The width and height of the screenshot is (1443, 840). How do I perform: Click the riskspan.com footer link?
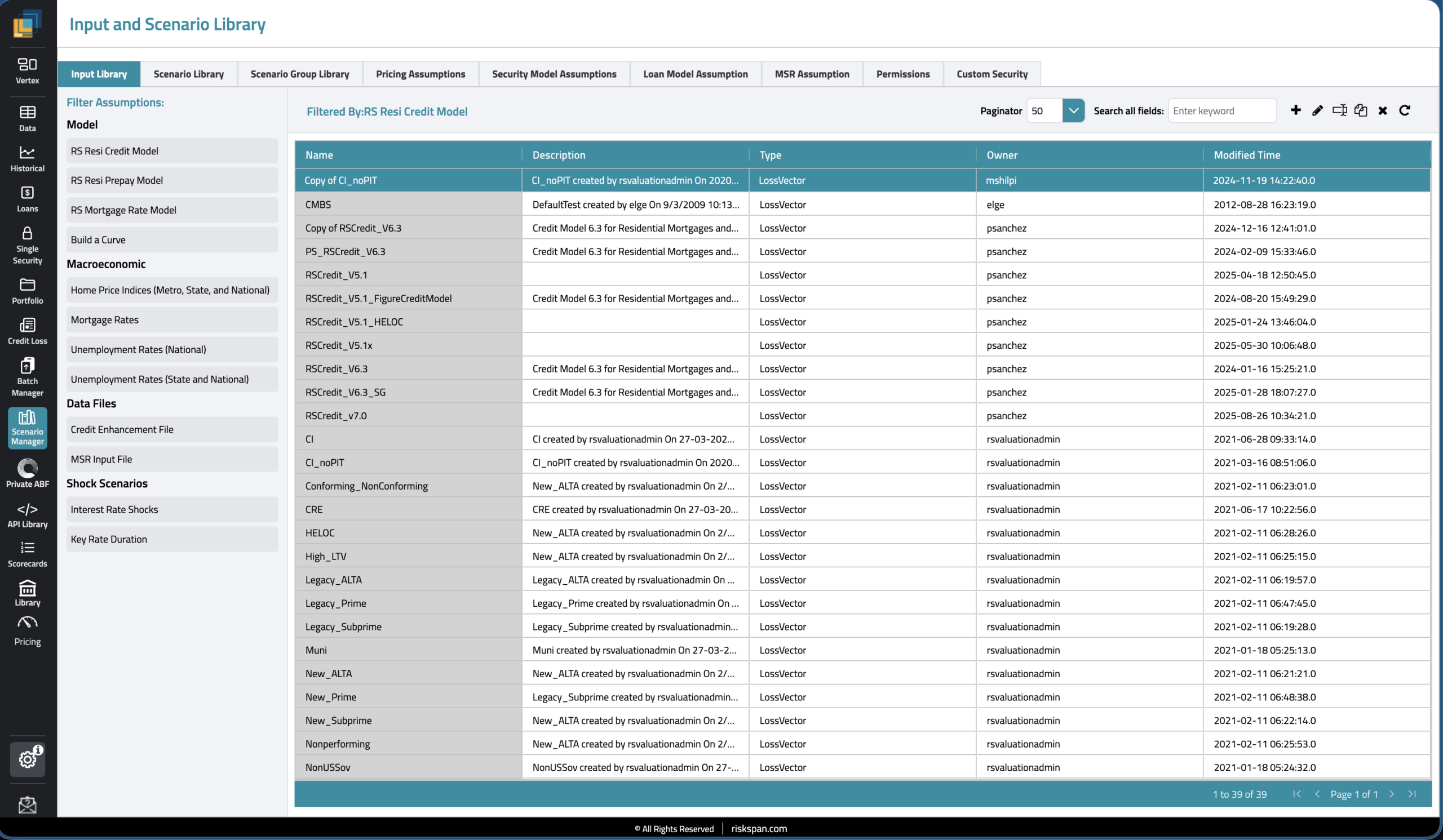pyautogui.click(x=759, y=829)
